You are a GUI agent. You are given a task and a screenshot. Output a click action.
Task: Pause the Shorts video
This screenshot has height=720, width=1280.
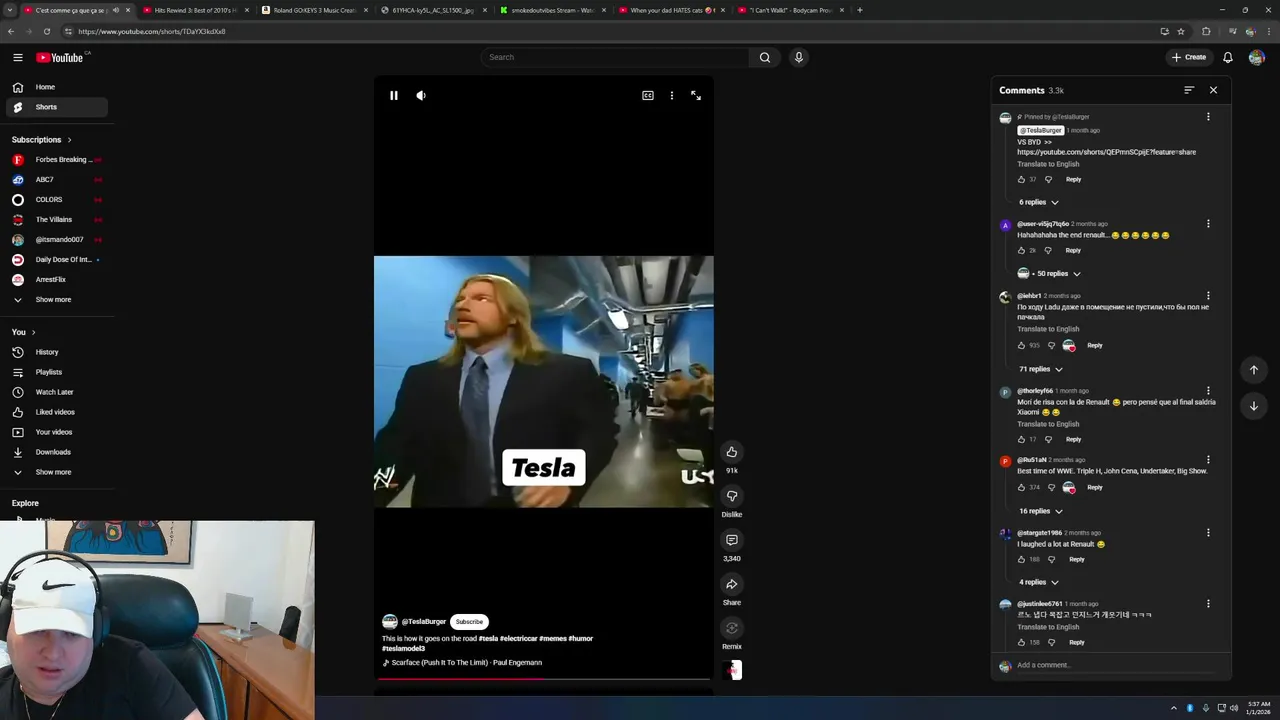pyautogui.click(x=394, y=95)
